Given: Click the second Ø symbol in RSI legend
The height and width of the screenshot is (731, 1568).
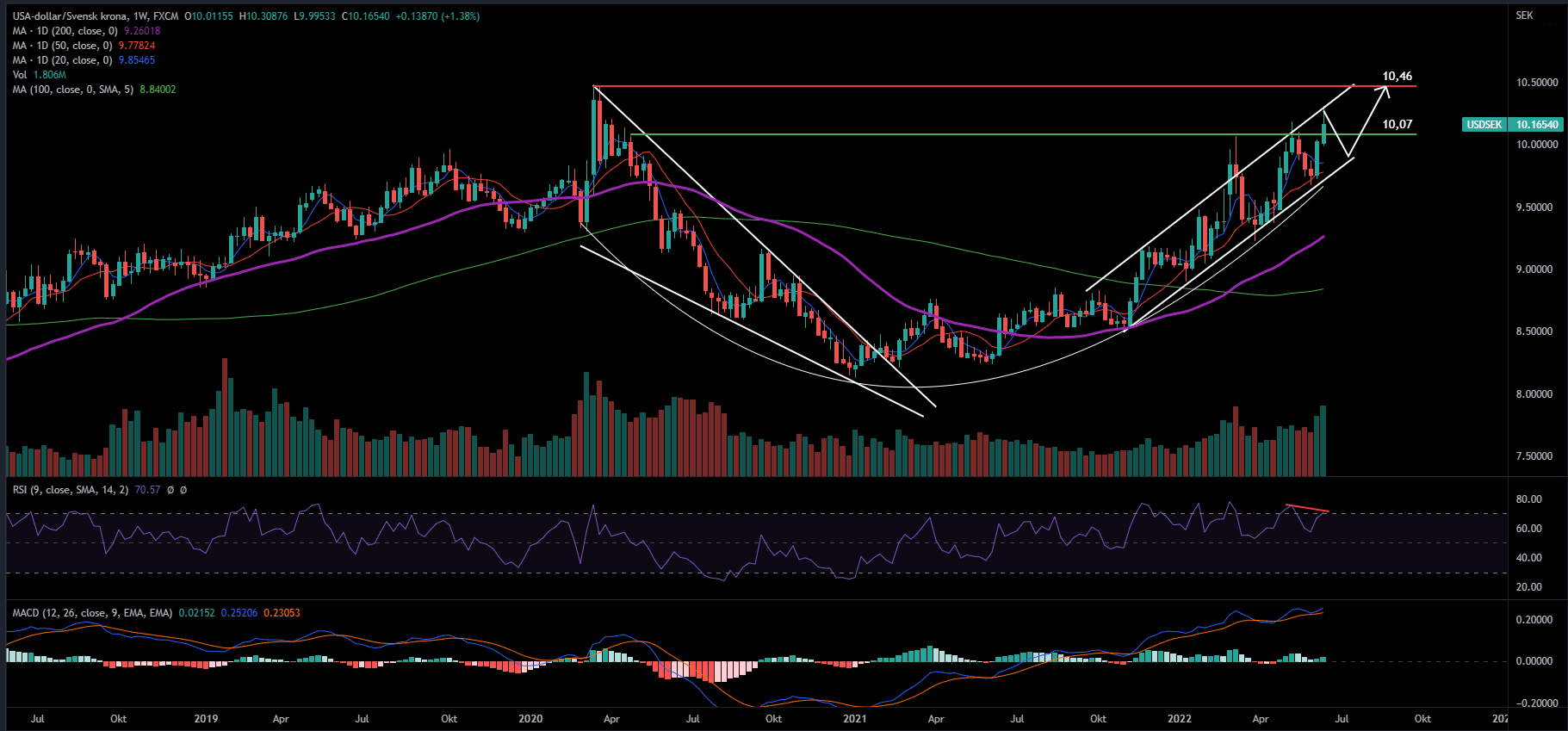Looking at the screenshot, I should [183, 490].
